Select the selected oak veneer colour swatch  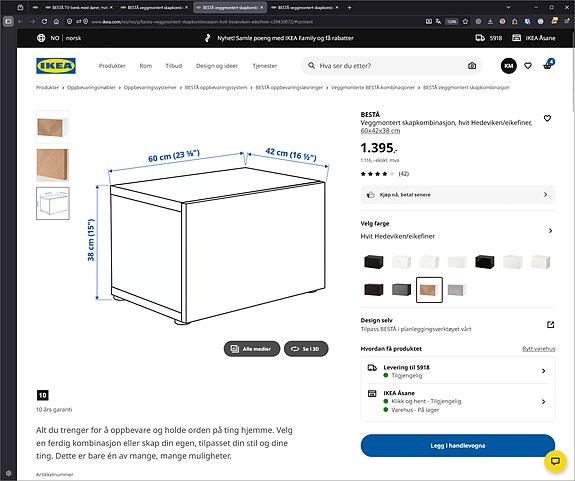(x=429, y=290)
